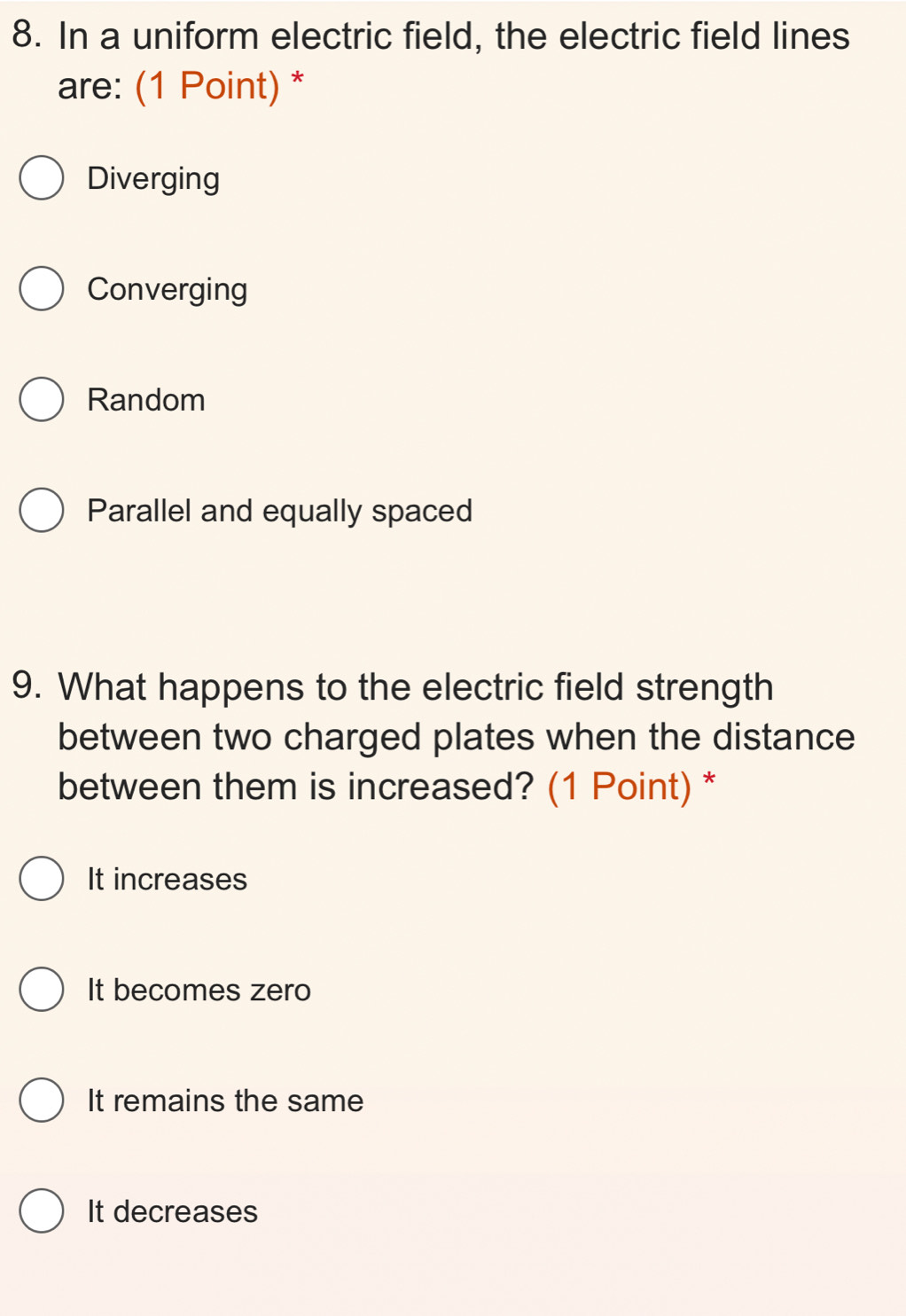
Task: Pick the radio circle for Parallel and equally spaced
Action: pyautogui.click(x=42, y=511)
